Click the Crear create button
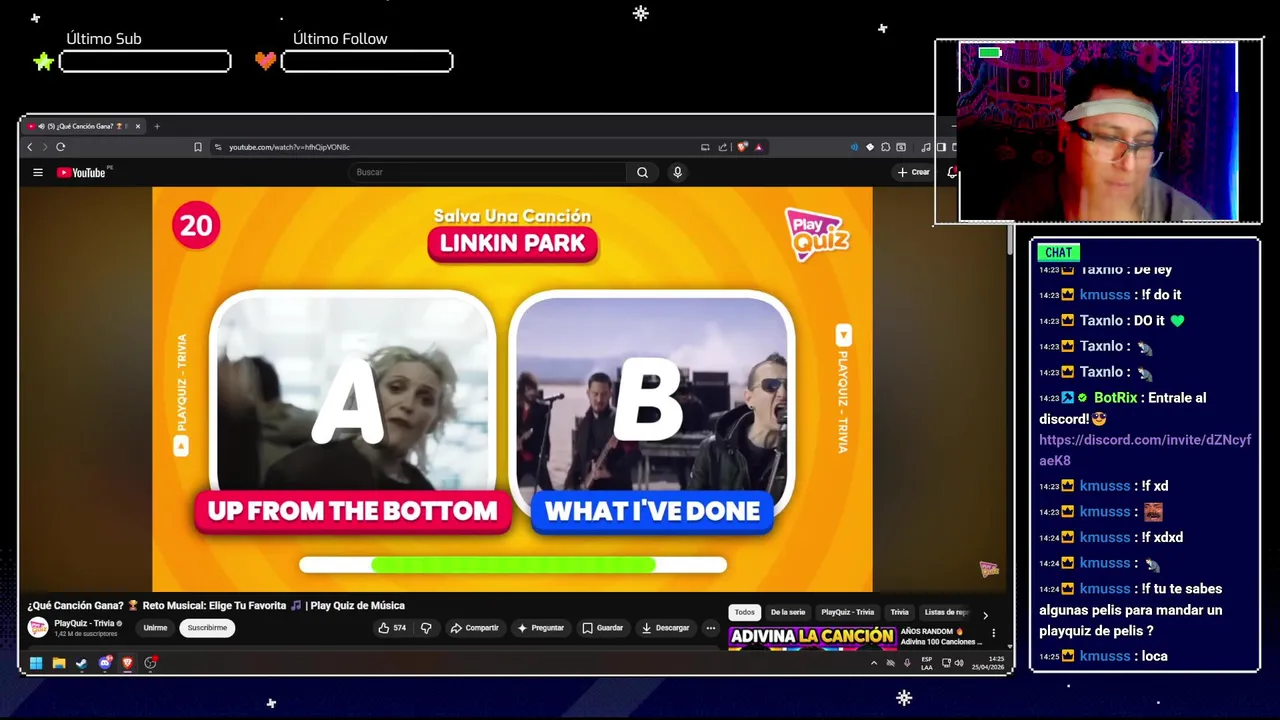 (x=914, y=172)
